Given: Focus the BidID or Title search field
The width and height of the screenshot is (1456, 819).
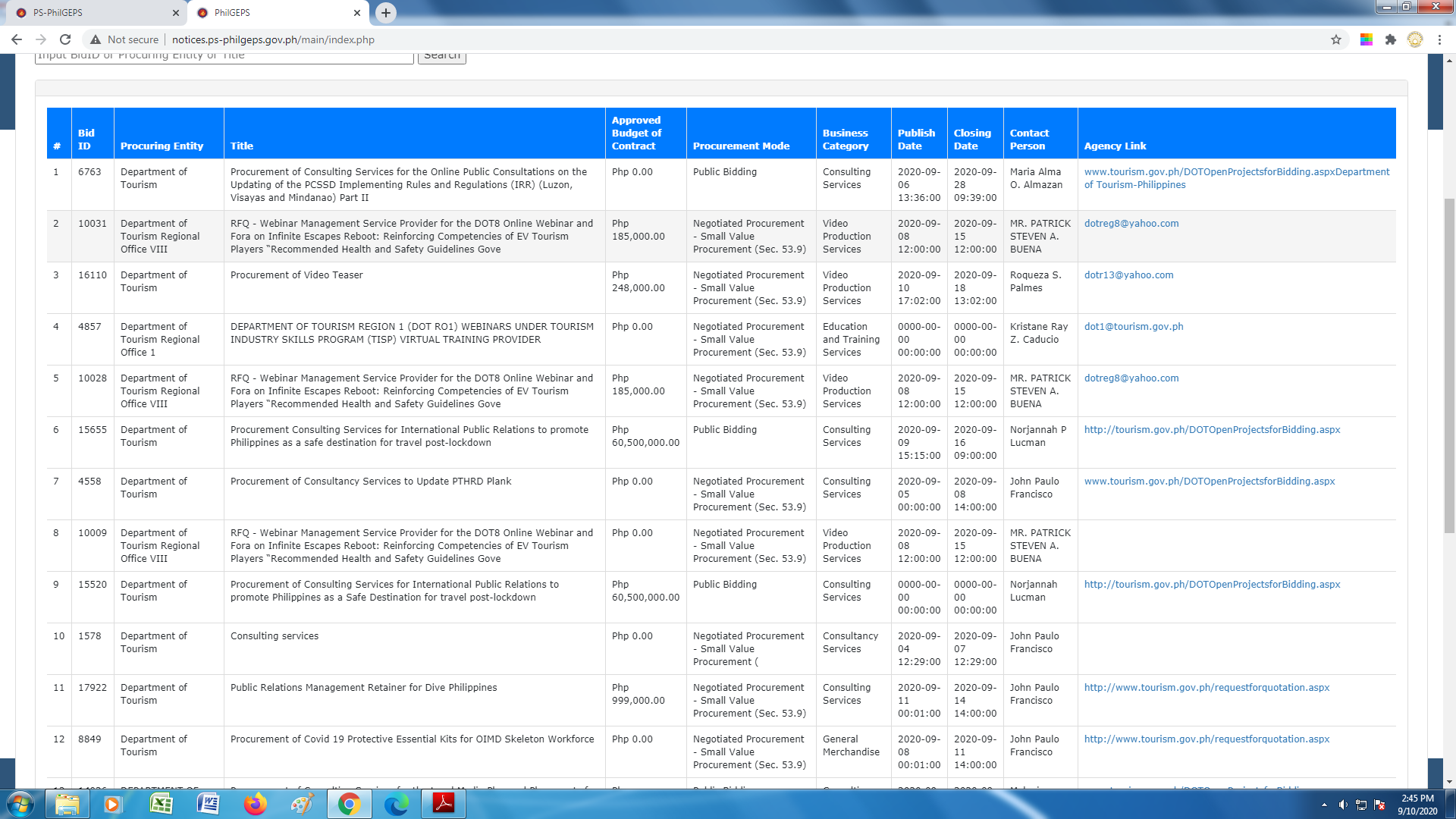Looking at the screenshot, I should coord(224,57).
